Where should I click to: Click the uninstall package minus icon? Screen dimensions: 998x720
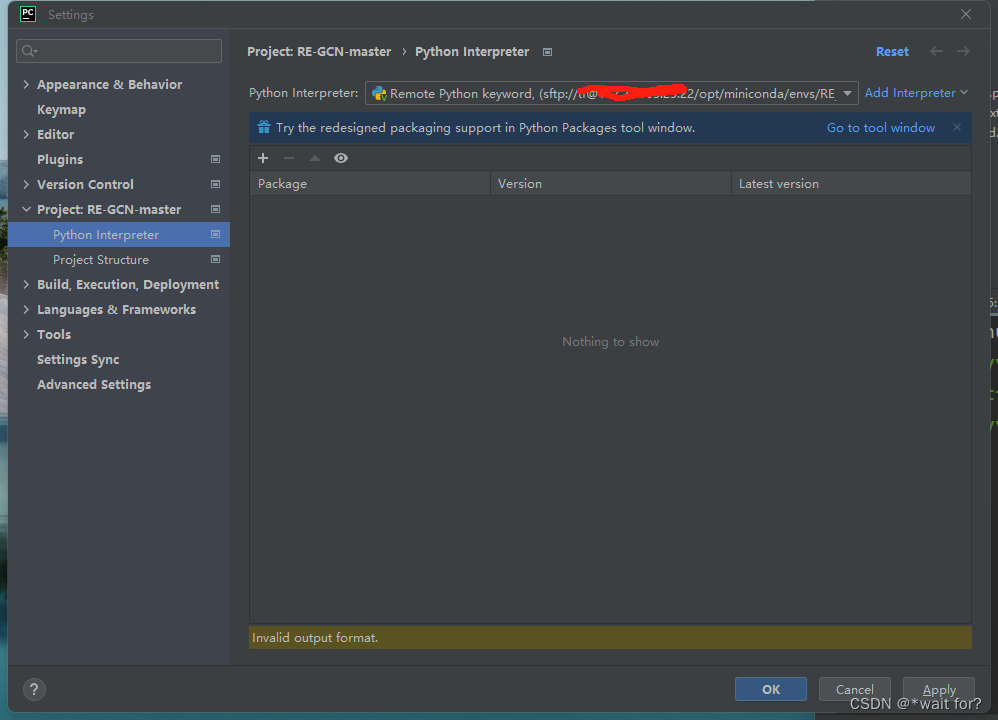point(289,158)
